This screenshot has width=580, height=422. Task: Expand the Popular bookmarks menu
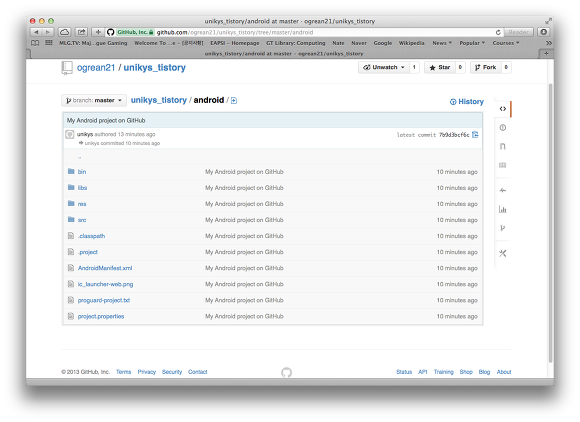tap(472, 43)
